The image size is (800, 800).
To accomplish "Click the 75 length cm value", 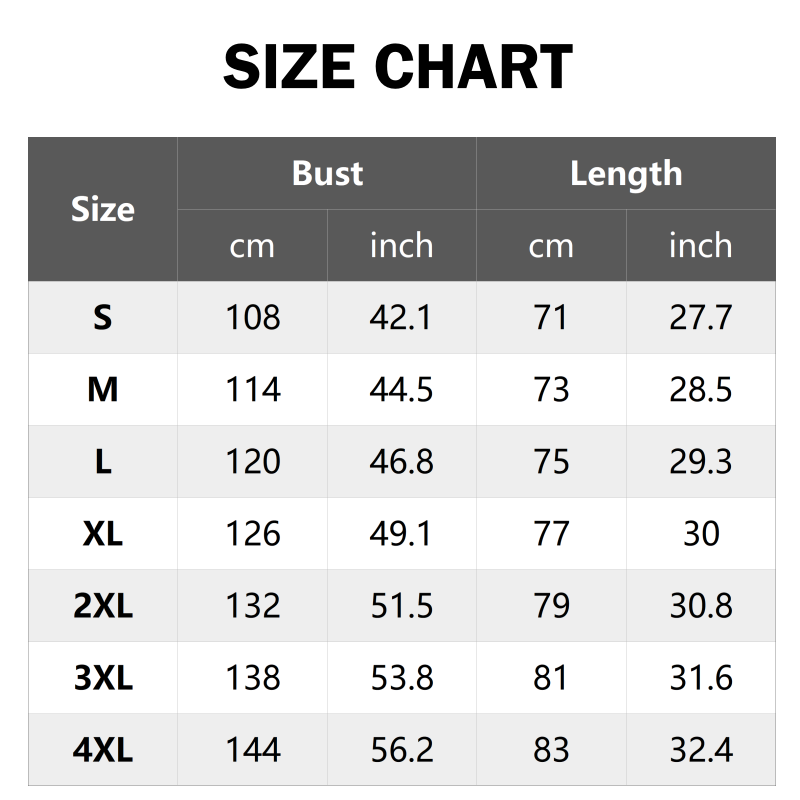I will click(x=551, y=461).
